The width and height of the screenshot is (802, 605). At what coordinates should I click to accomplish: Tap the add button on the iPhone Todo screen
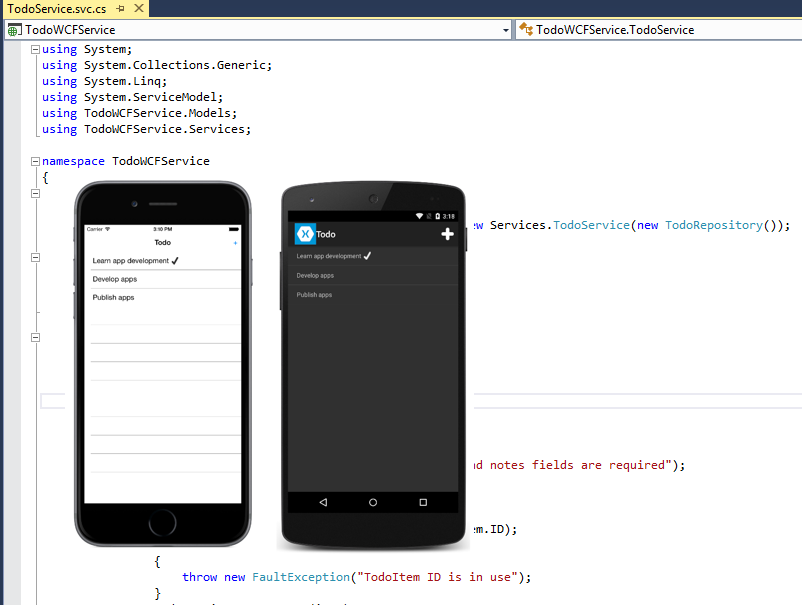pos(235,243)
